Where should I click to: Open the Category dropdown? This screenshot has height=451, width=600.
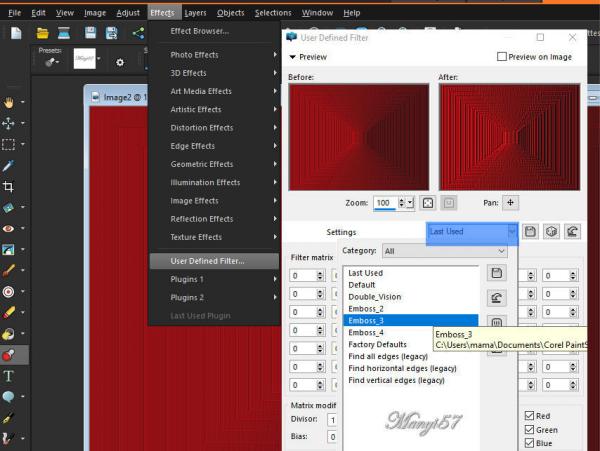[x=444, y=251]
